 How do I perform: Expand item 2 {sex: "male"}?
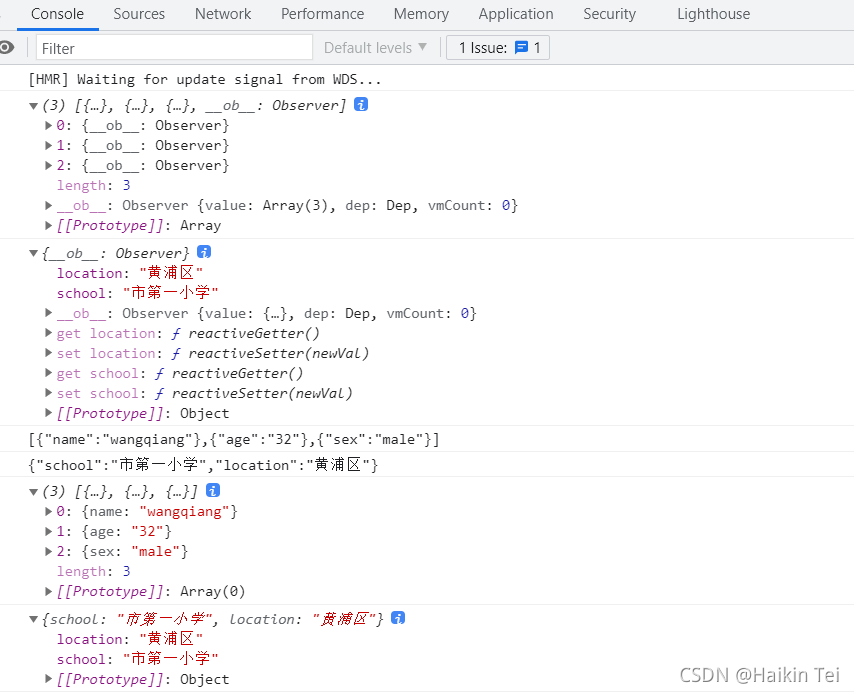point(48,551)
